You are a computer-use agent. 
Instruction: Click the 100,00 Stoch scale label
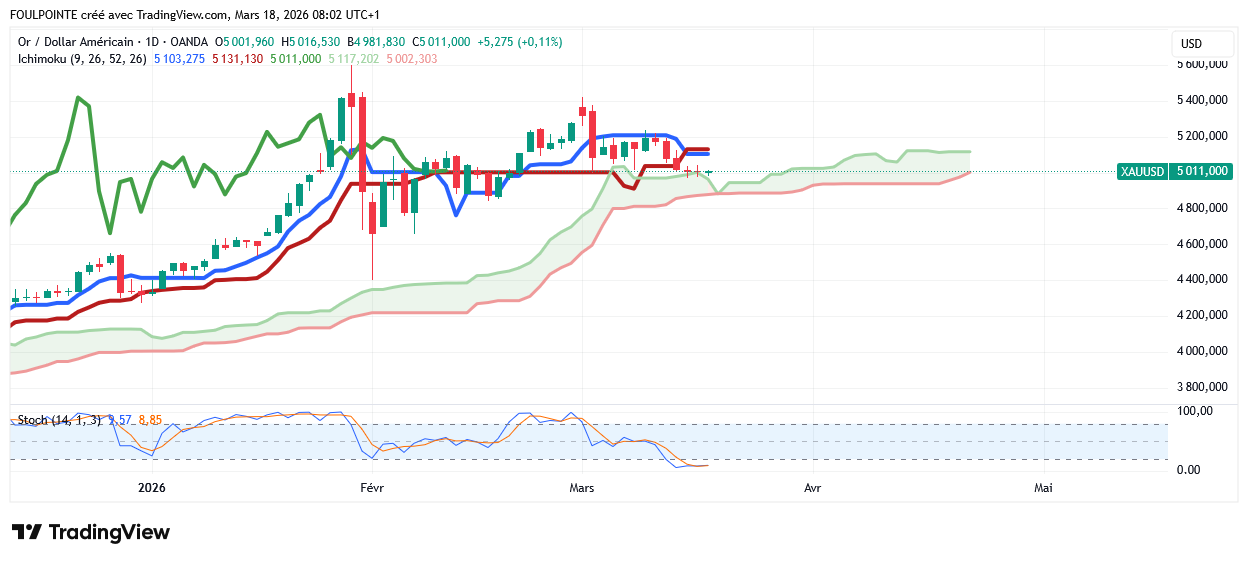[1196, 411]
